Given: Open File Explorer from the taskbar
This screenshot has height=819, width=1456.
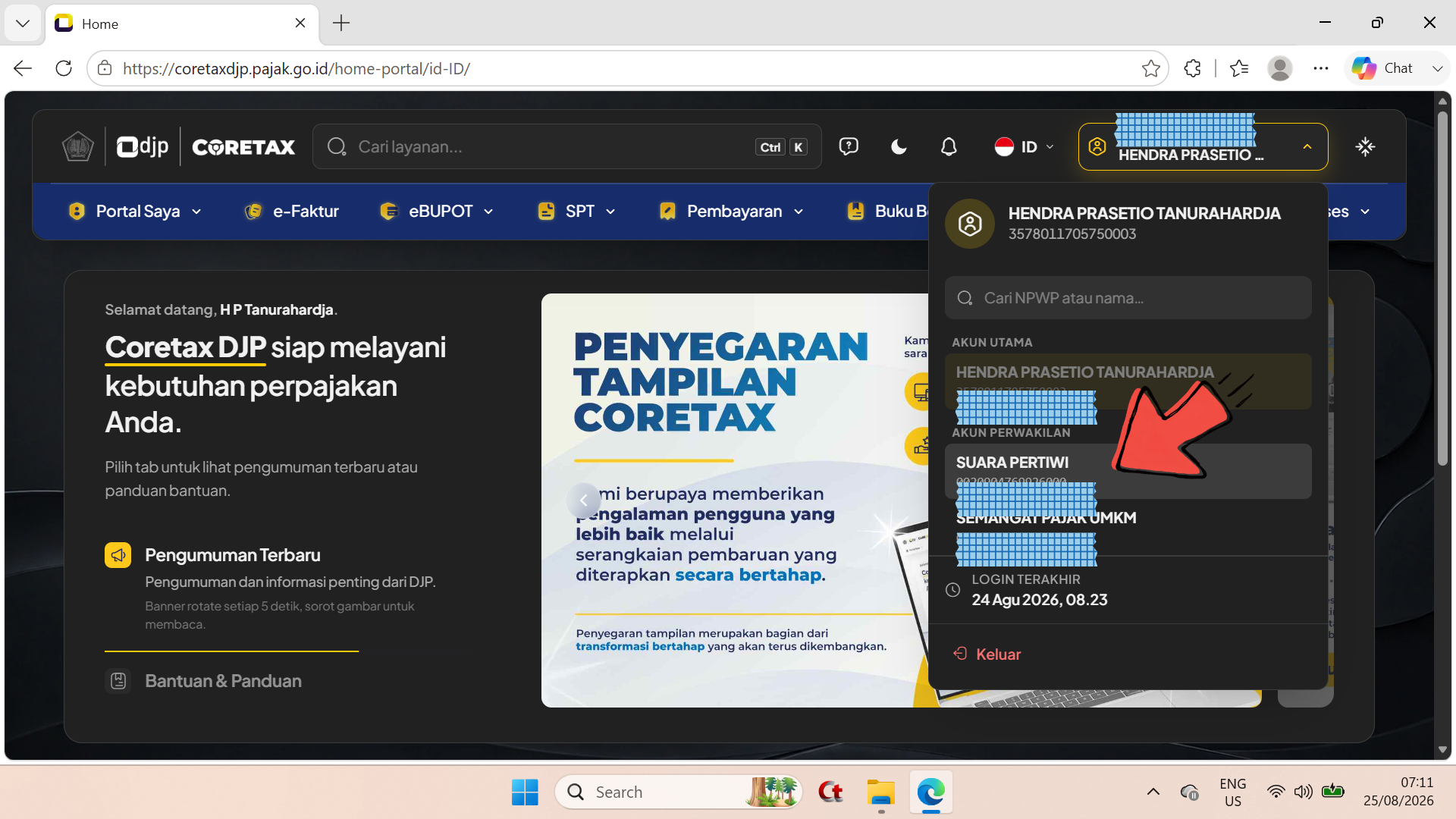Looking at the screenshot, I should click(881, 792).
